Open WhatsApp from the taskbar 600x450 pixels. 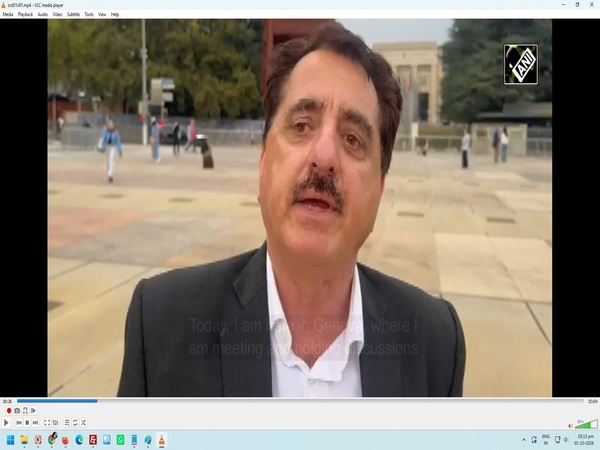pyautogui.click(x=121, y=440)
